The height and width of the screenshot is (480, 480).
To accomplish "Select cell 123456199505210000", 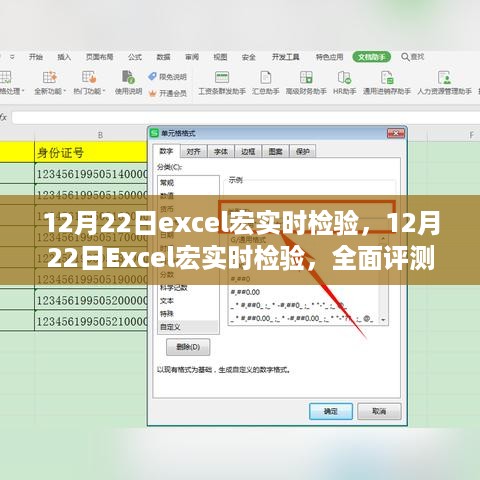I will 91,321.
